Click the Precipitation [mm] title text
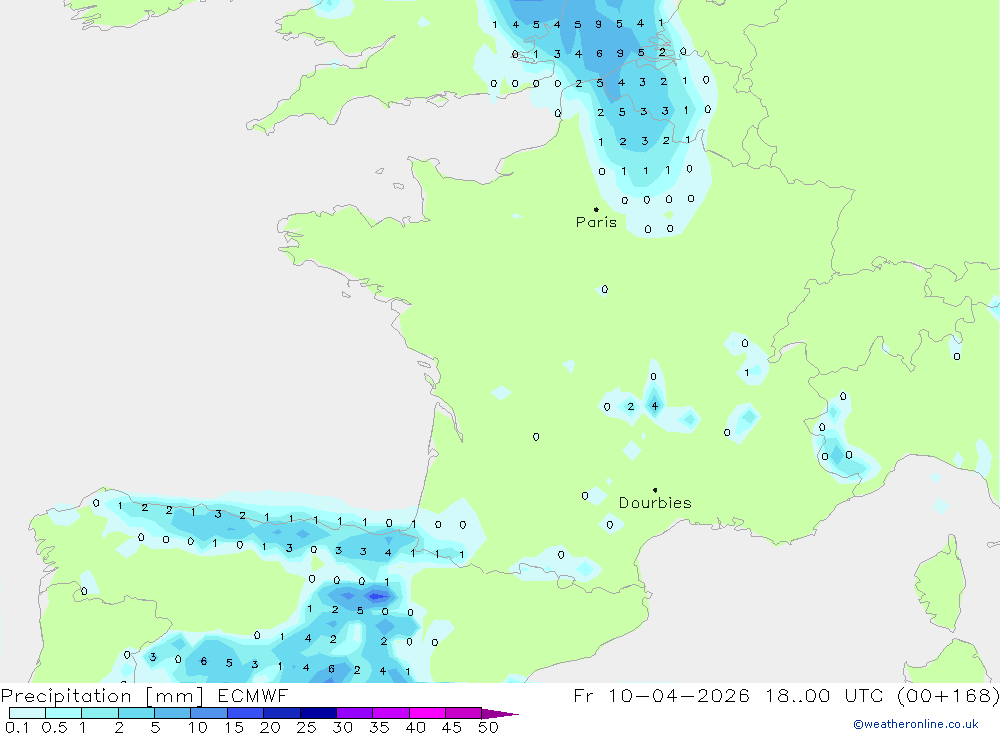 tap(102, 696)
